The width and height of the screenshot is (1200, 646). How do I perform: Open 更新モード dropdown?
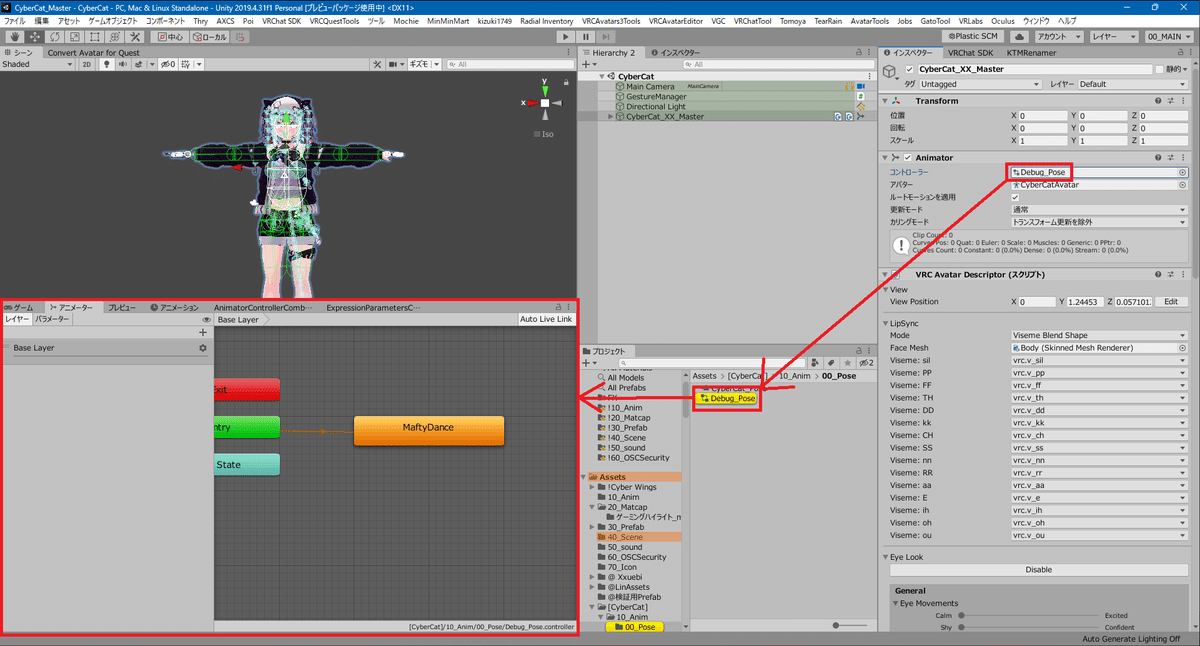click(x=1099, y=210)
